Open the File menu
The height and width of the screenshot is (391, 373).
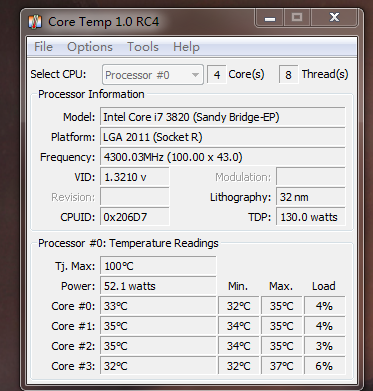[x=43, y=47]
